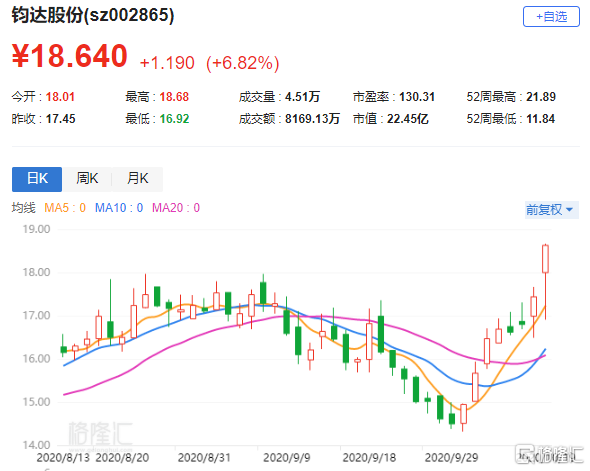Image resolution: width=590 pixels, height=471 pixels.
Task: Click the volume value 4.51万
Action: [x=302, y=97]
